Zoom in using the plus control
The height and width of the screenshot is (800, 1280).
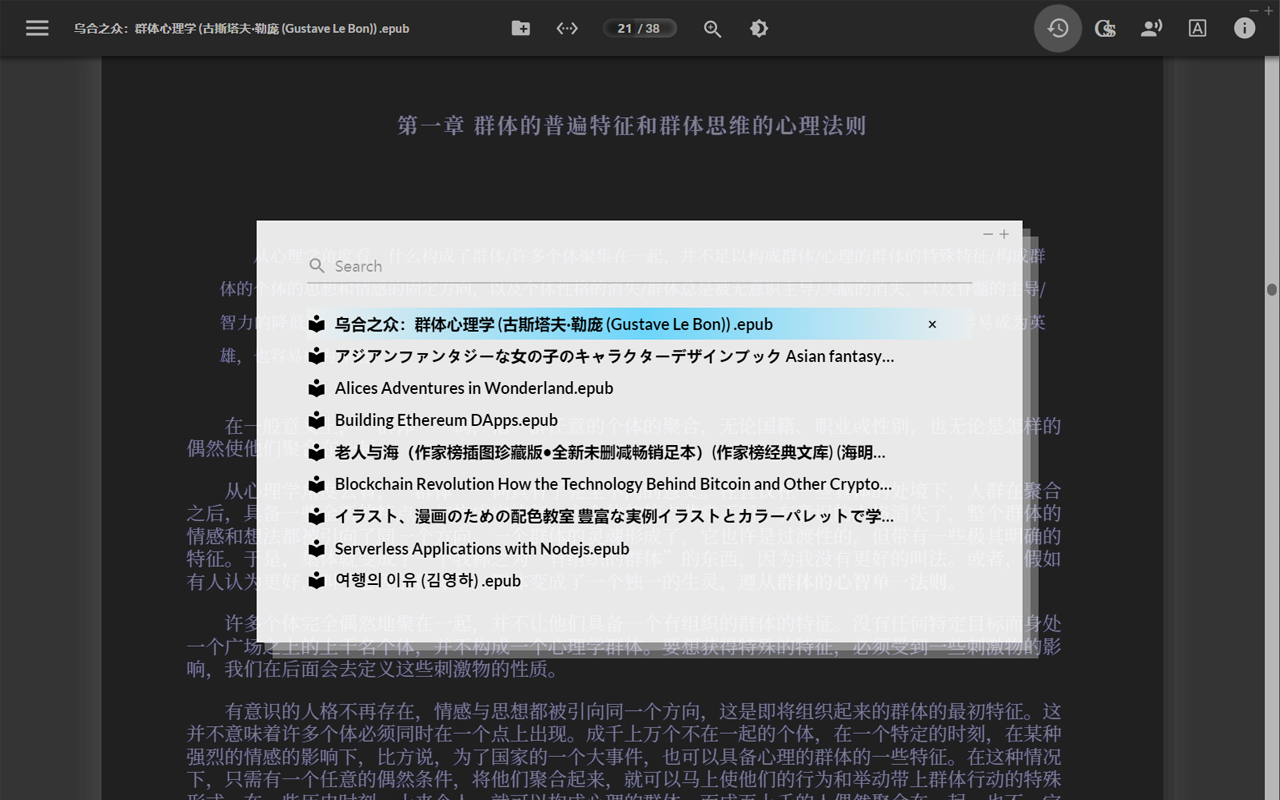coord(1004,234)
